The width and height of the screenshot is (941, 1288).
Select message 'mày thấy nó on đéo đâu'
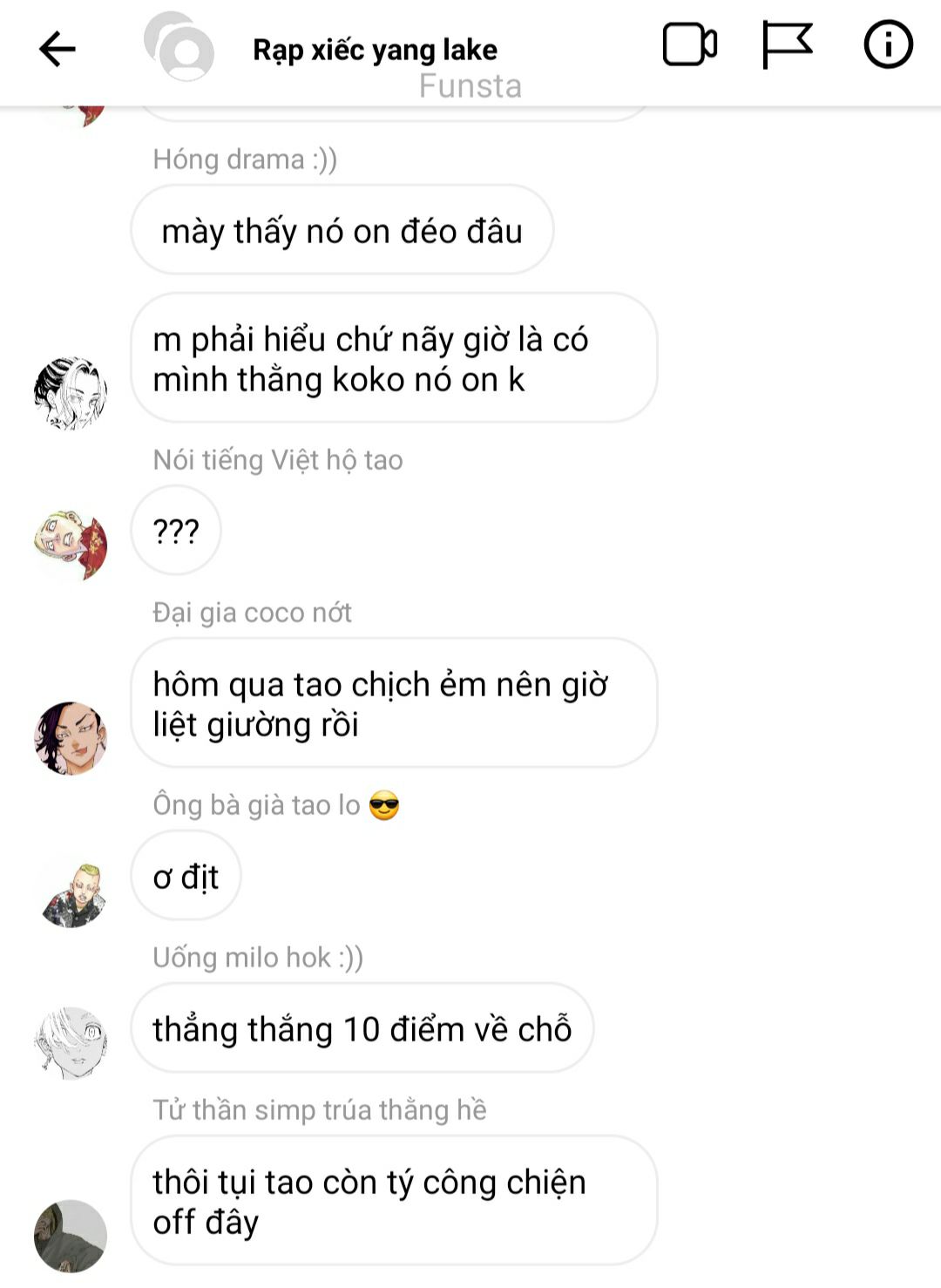[x=342, y=230]
